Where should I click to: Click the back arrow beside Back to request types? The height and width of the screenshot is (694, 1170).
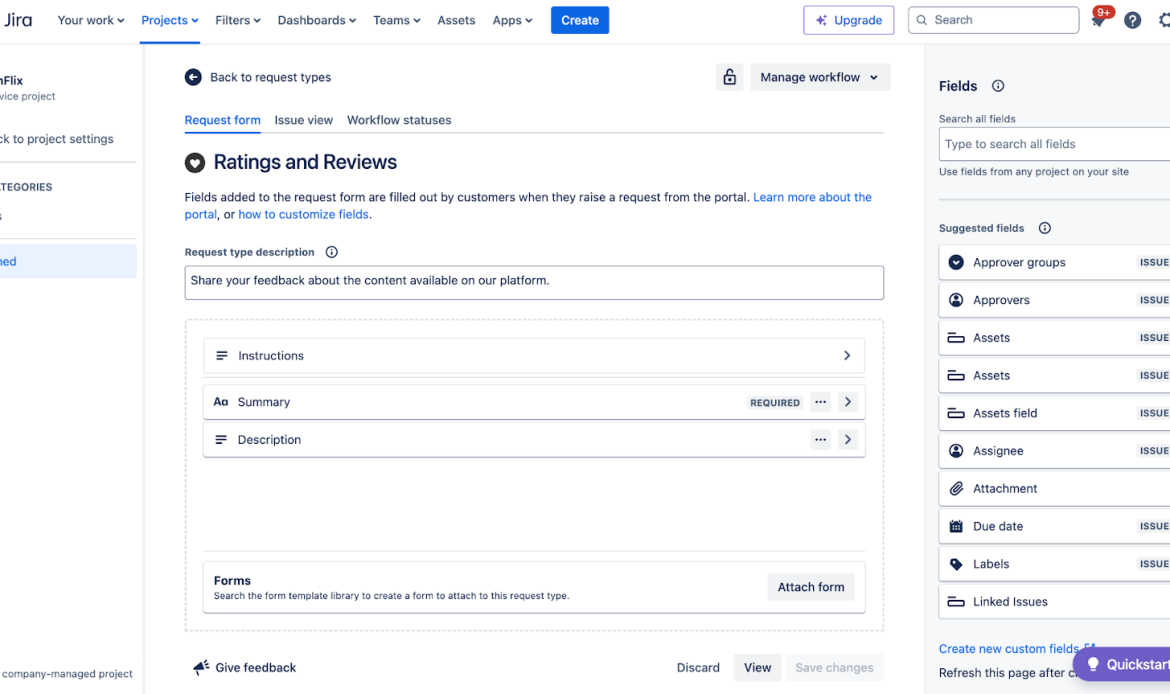192,76
